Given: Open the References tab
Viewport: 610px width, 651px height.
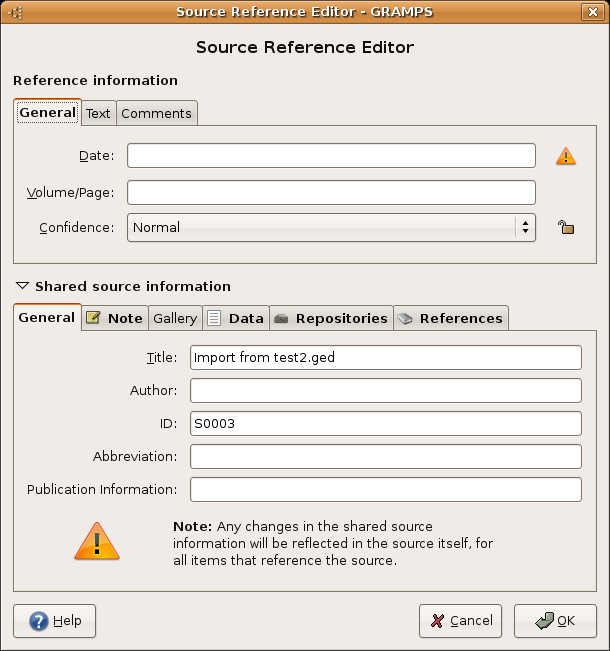Looking at the screenshot, I should (x=450, y=318).
